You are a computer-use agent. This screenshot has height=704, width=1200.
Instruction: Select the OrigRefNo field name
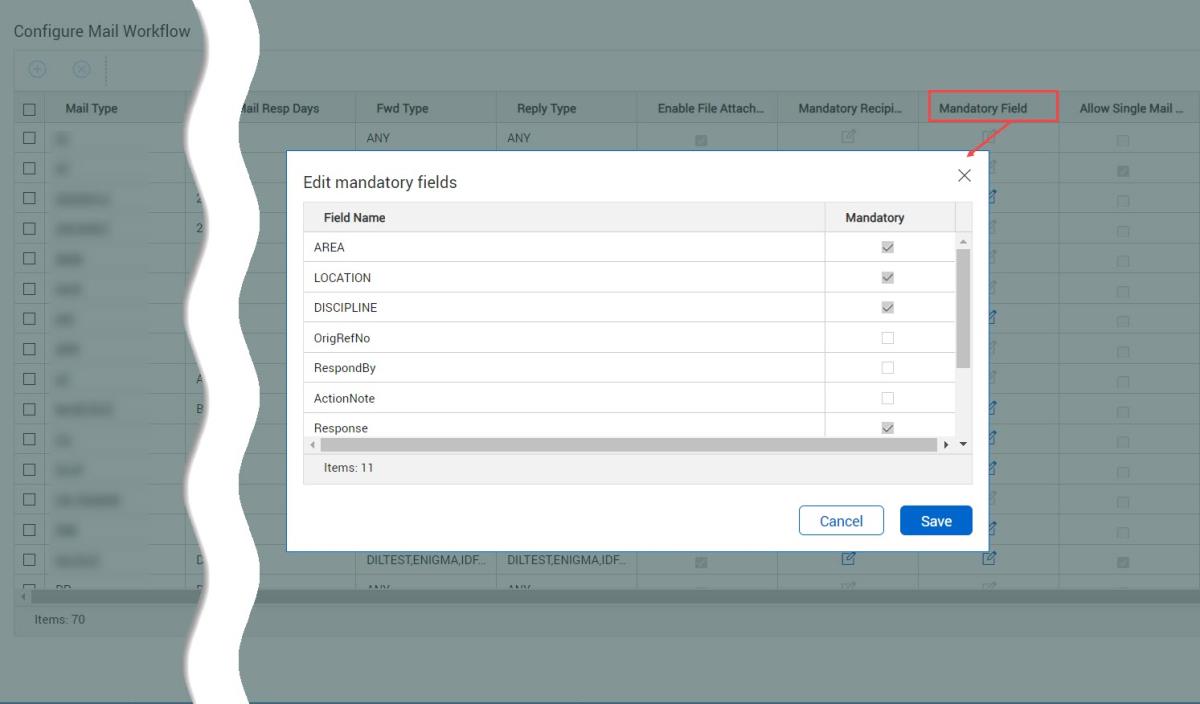coord(342,338)
